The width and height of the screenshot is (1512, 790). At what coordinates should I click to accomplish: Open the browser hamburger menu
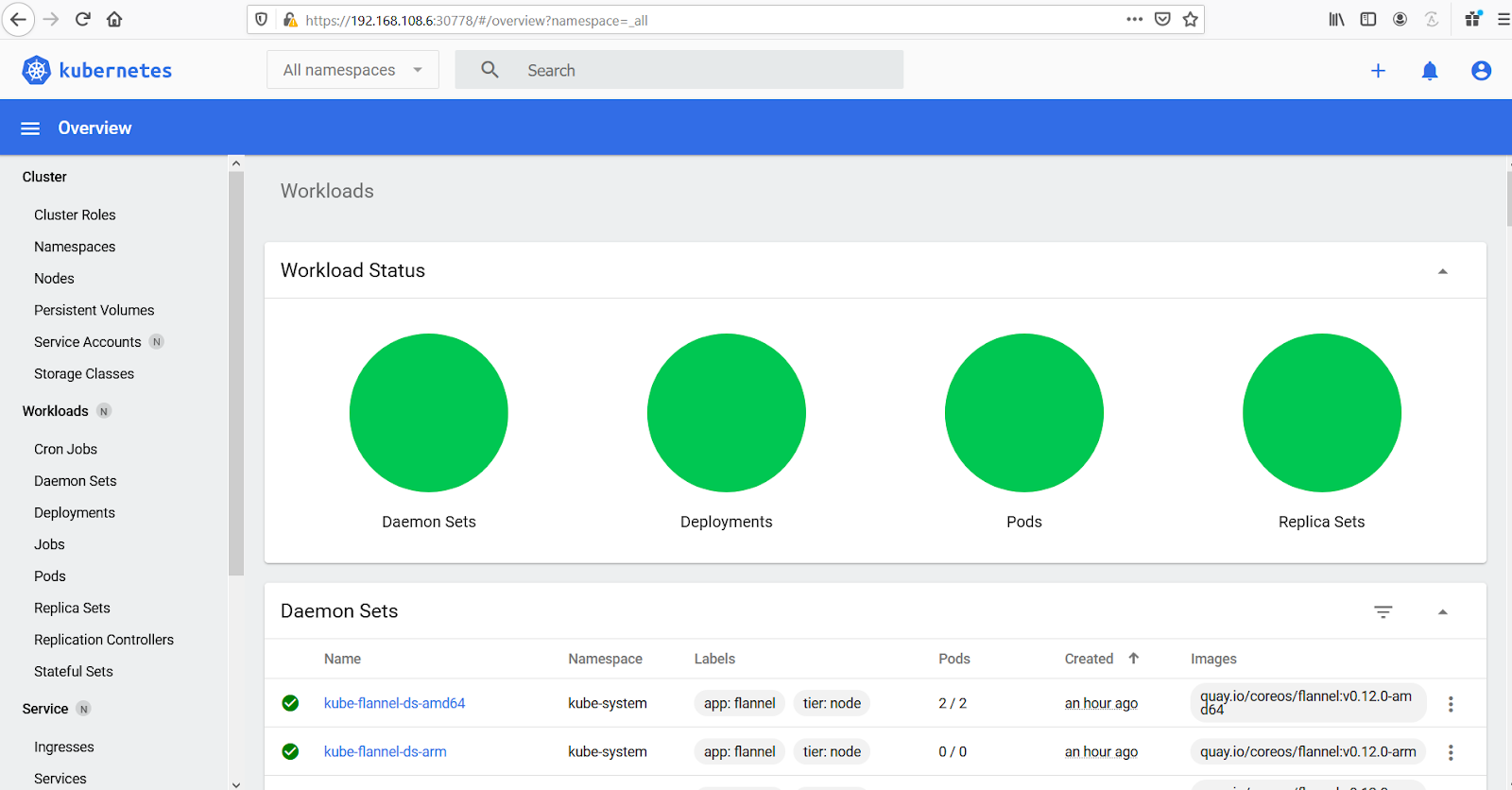point(1503,19)
